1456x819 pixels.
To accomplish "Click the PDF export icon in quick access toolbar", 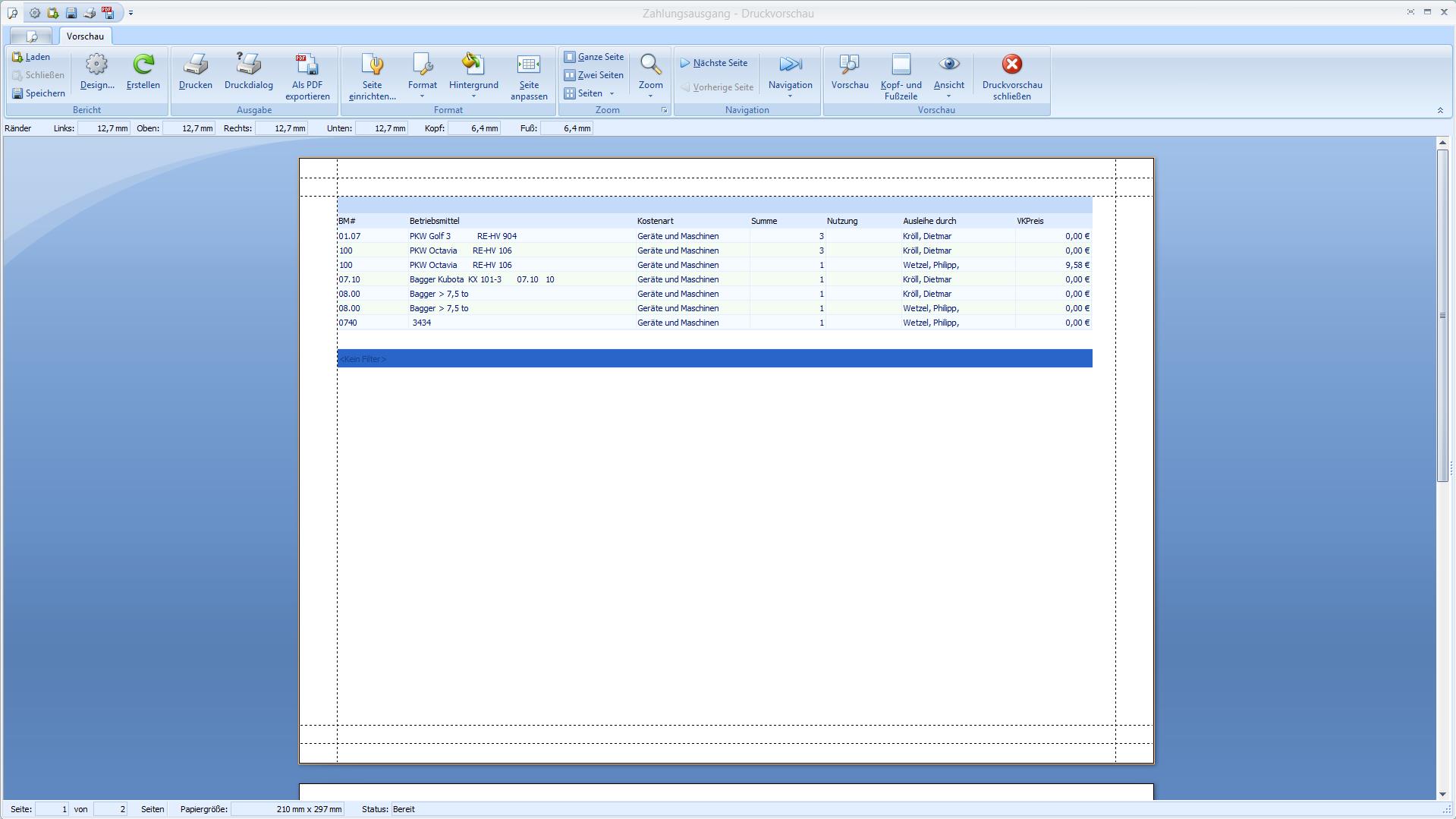I will coord(108,13).
